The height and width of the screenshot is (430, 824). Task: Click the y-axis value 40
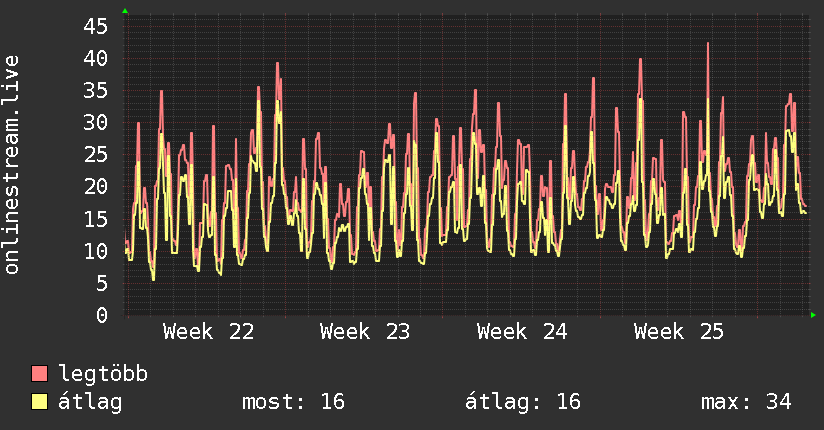96,58
